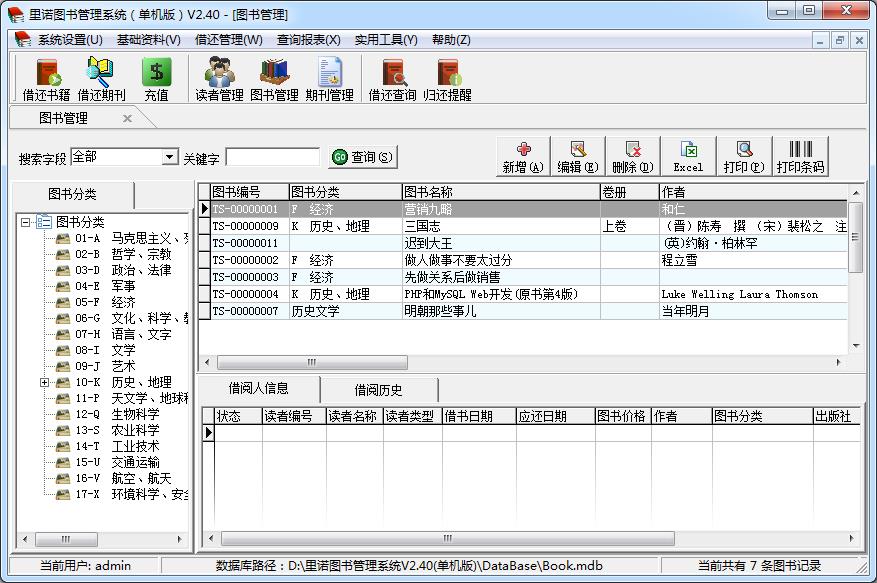The image size is (877, 583).
Task: Click the 查询(S) search button
Action: 363,157
